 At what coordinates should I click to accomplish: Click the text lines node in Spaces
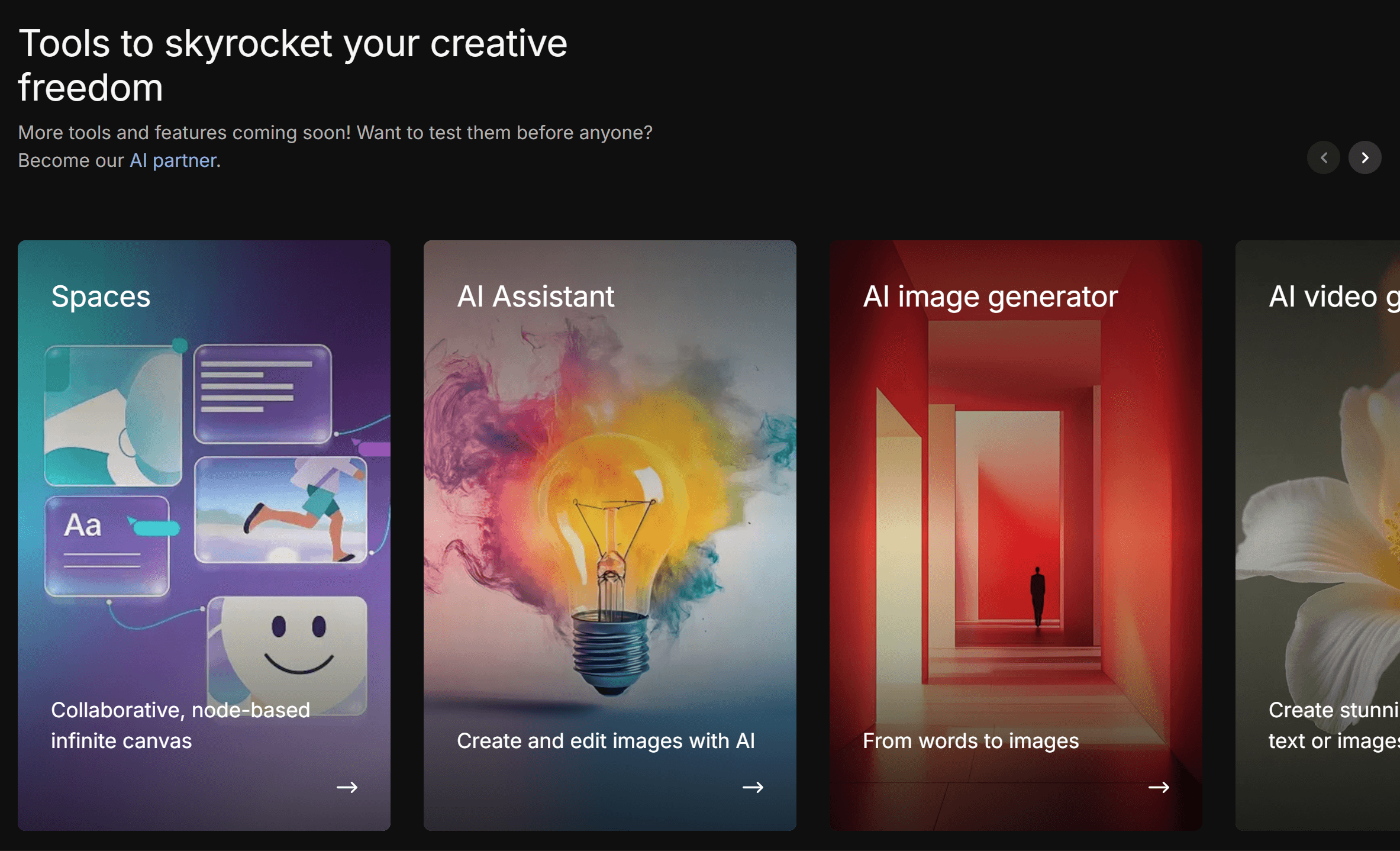coord(262,394)
